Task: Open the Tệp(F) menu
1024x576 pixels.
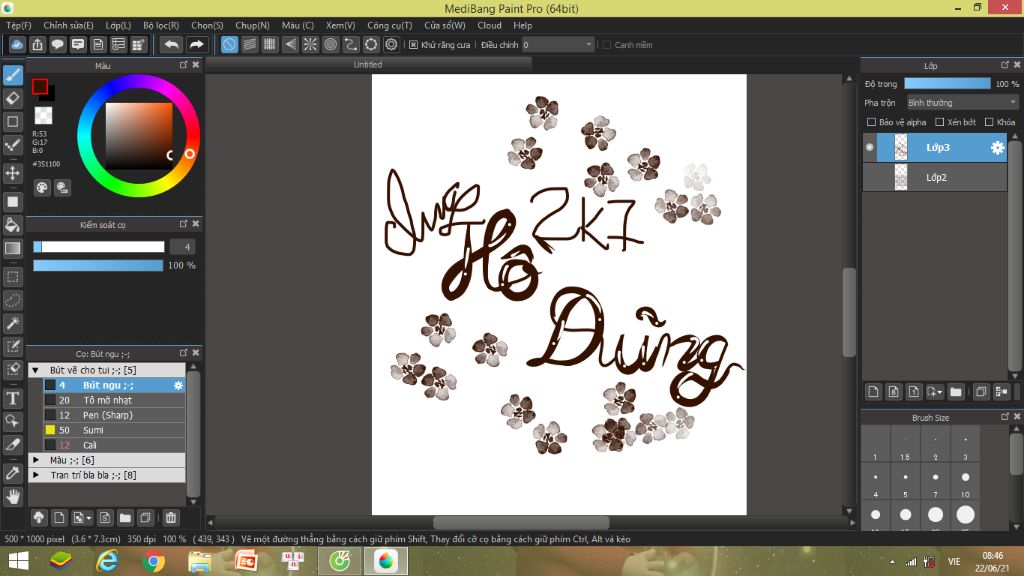Action: coord(19,25)
